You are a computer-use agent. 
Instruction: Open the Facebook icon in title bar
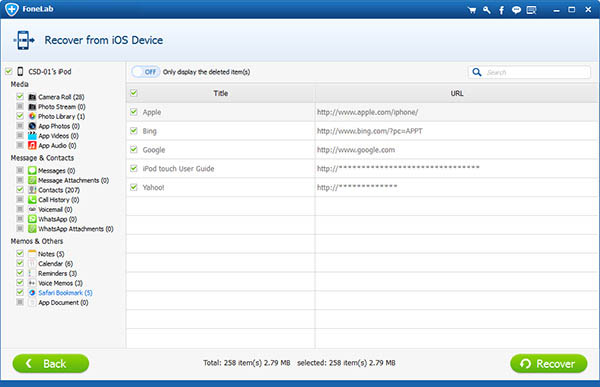pos(501,10)
